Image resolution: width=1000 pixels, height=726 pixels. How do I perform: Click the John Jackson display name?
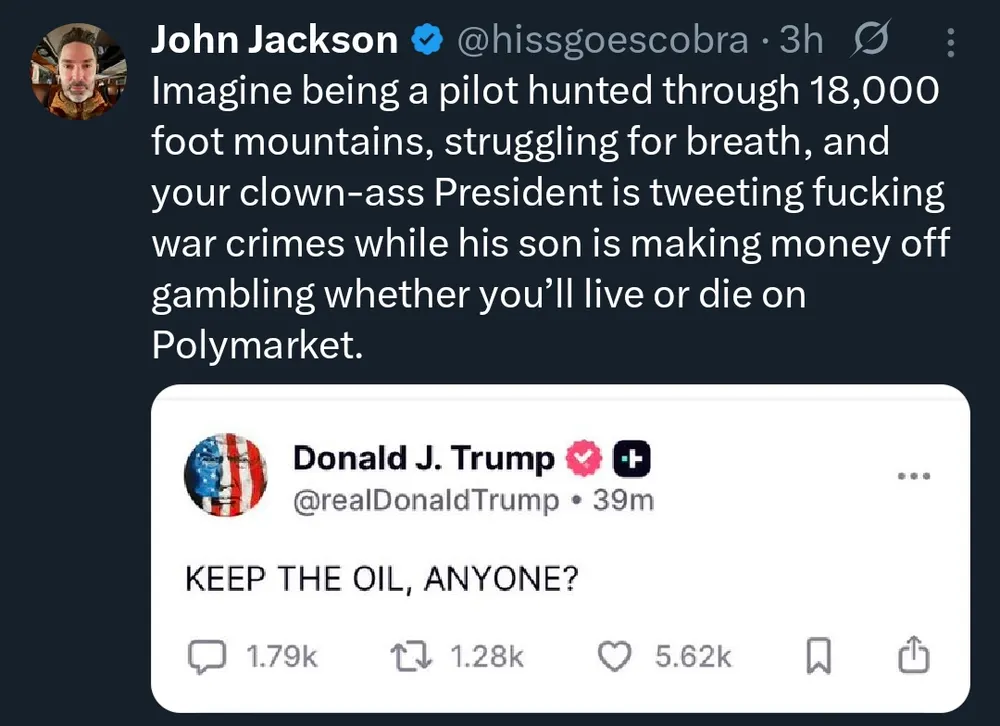[274, 40]
